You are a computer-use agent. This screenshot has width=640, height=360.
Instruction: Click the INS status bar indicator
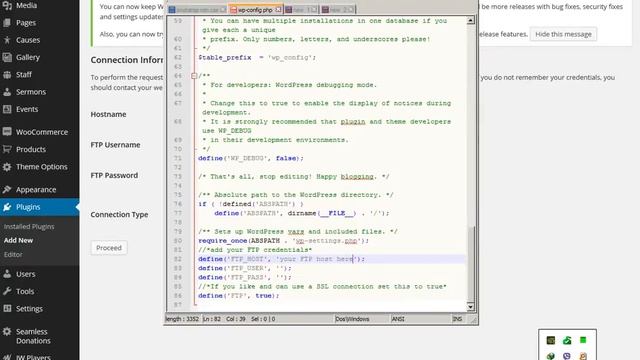click(x=458, y=319)
